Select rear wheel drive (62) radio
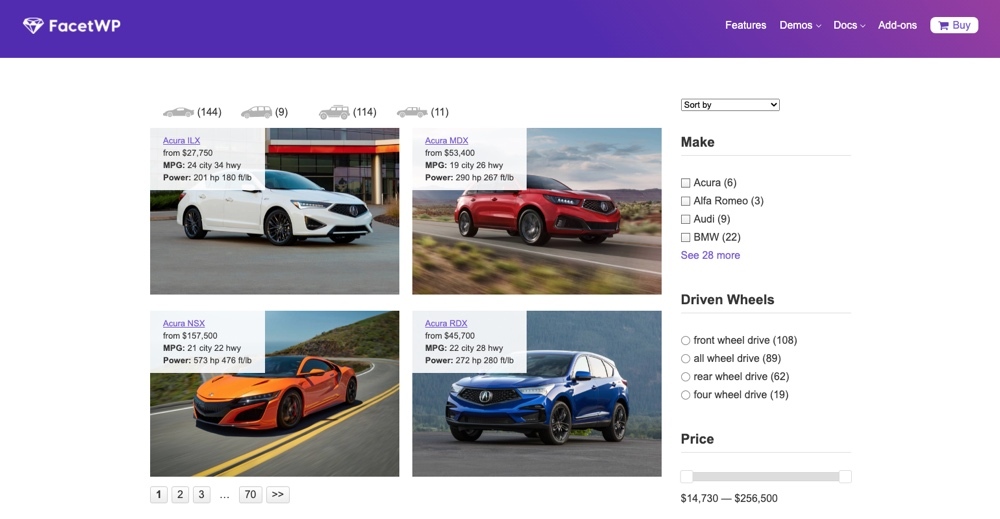The height and width of the screenshot is (519, 1000). [686, 377]
